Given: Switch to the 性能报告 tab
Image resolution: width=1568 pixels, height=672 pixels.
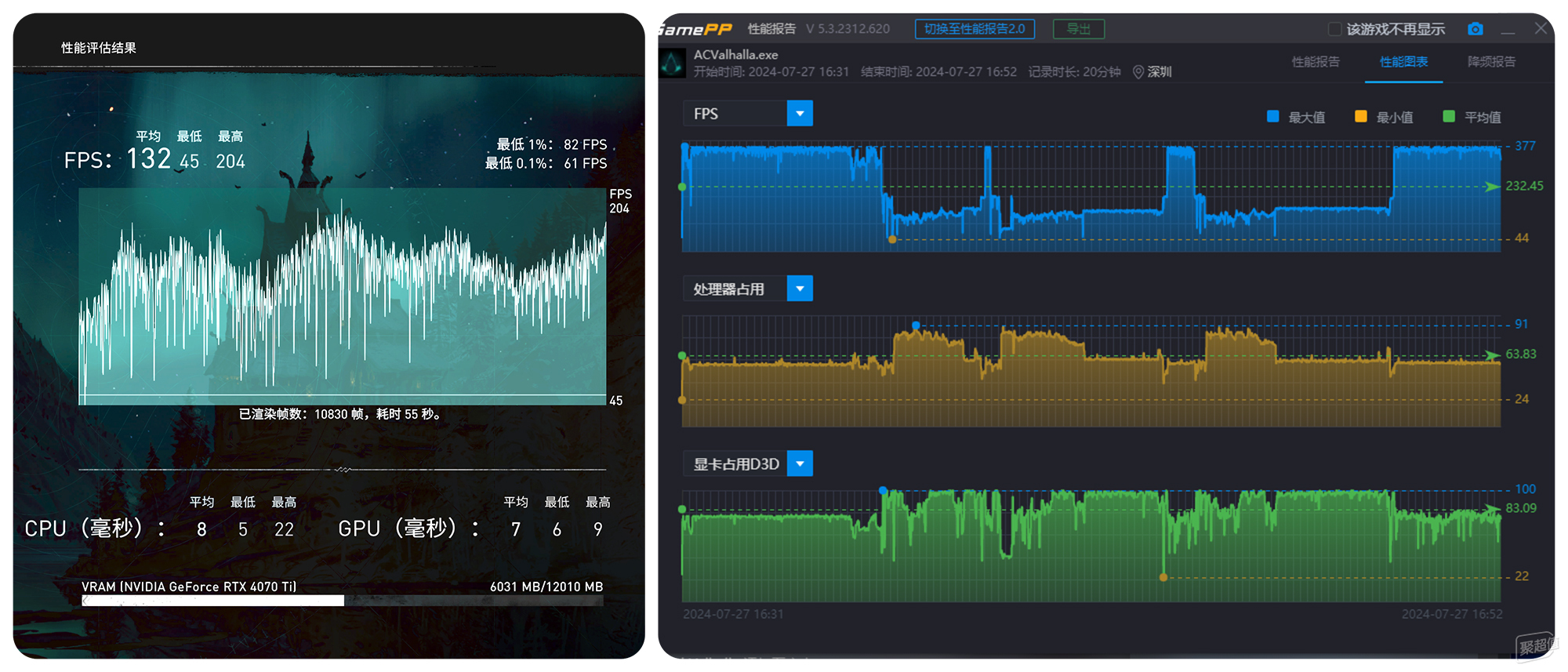Looking at the screenshot, I should (x=1316, y=62).
